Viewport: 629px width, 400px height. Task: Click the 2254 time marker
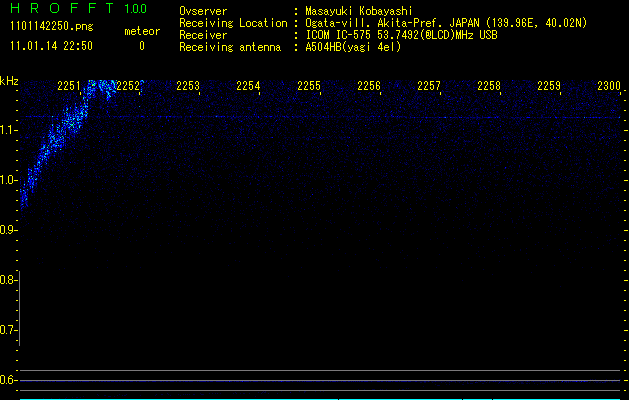pos(248,86)
